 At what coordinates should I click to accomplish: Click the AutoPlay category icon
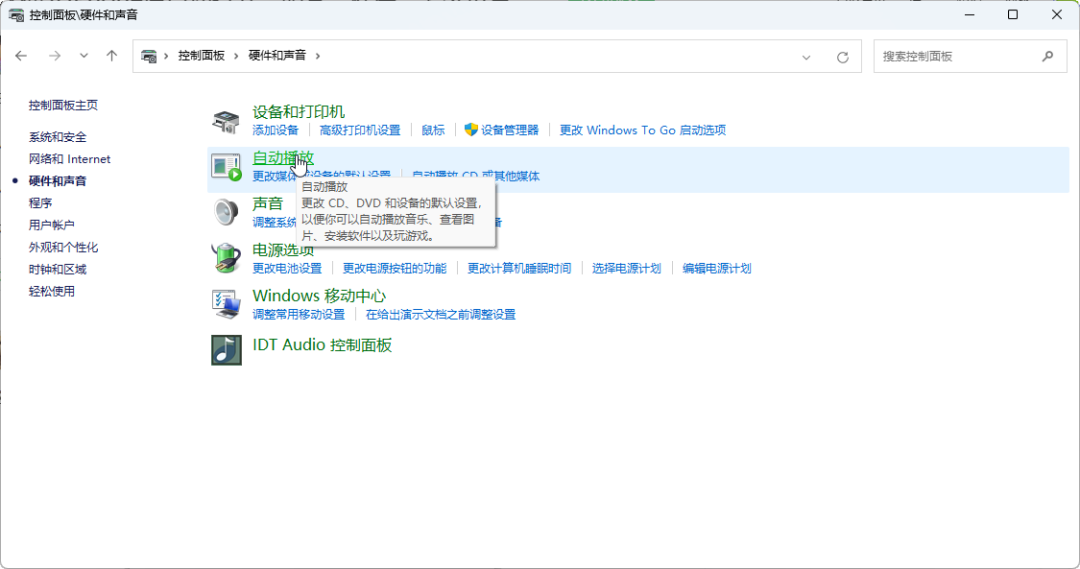click(x=226, y=167)
